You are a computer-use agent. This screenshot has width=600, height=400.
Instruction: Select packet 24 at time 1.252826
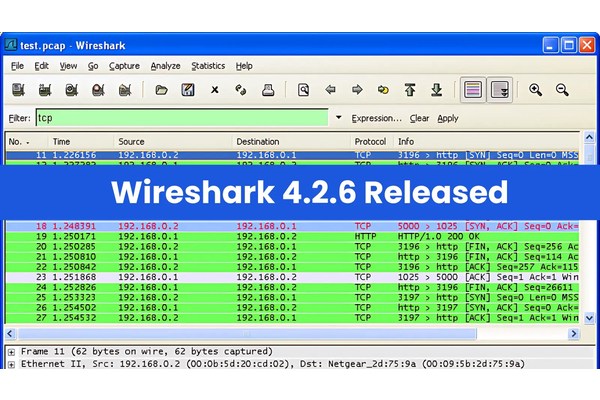(292, 287)
